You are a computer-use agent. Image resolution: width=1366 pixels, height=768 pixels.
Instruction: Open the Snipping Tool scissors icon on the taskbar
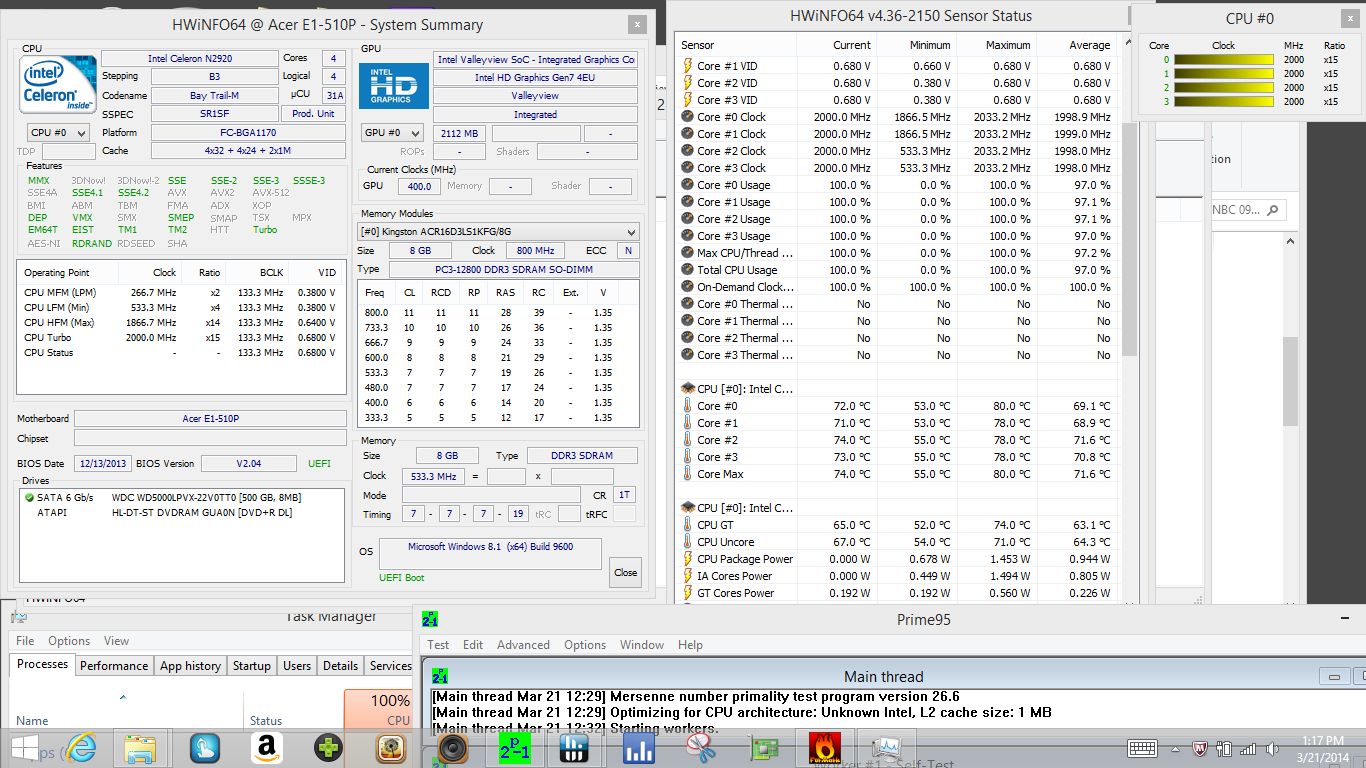coord(701,748)
